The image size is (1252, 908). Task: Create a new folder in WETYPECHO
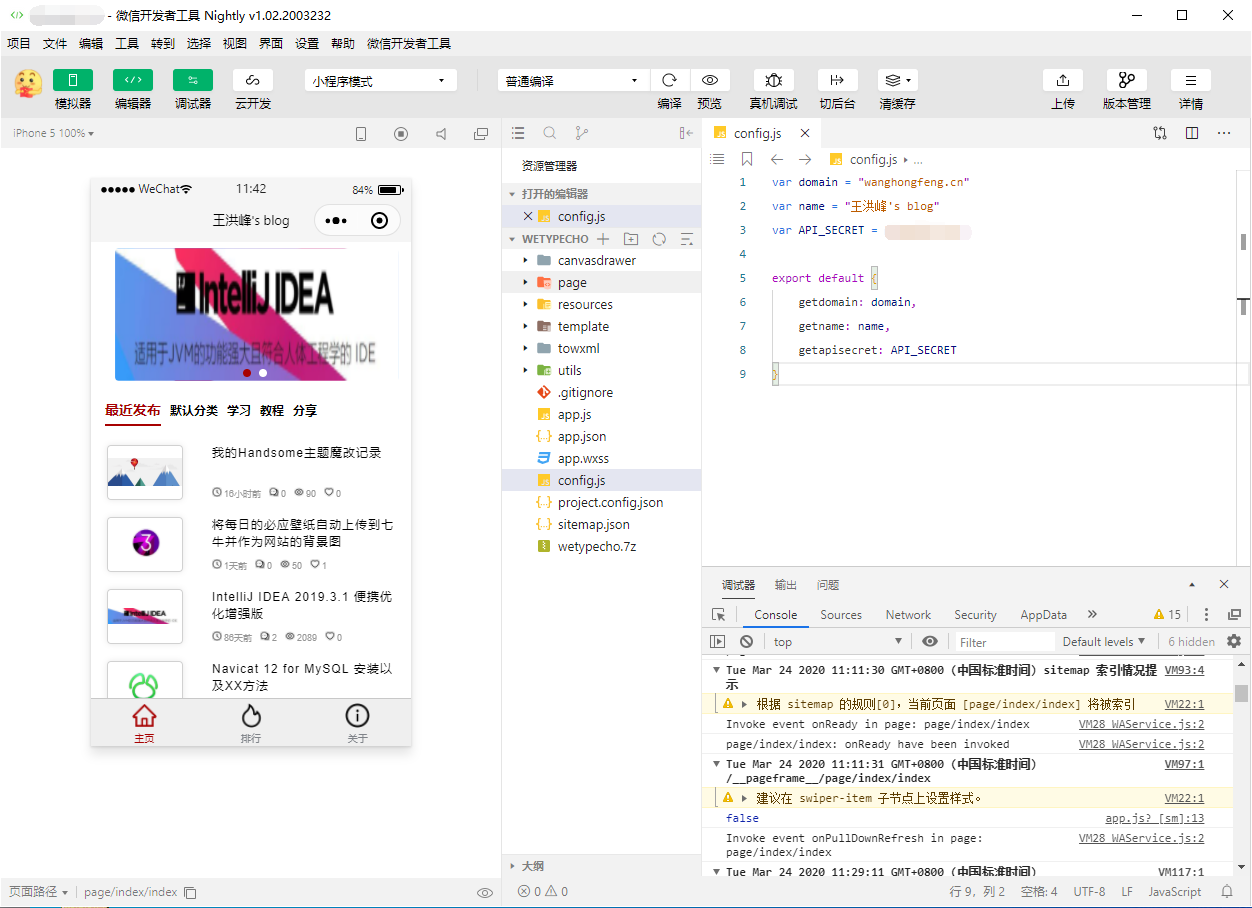coord(631,239)
